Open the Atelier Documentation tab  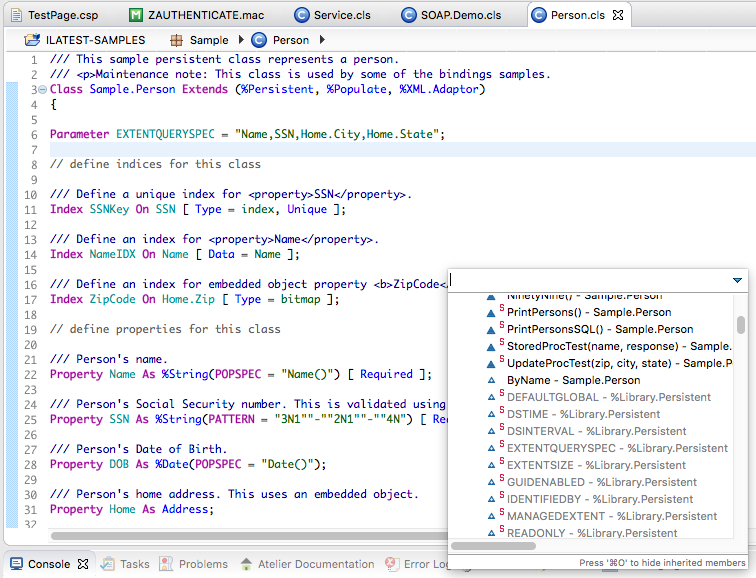coord(316,564)
